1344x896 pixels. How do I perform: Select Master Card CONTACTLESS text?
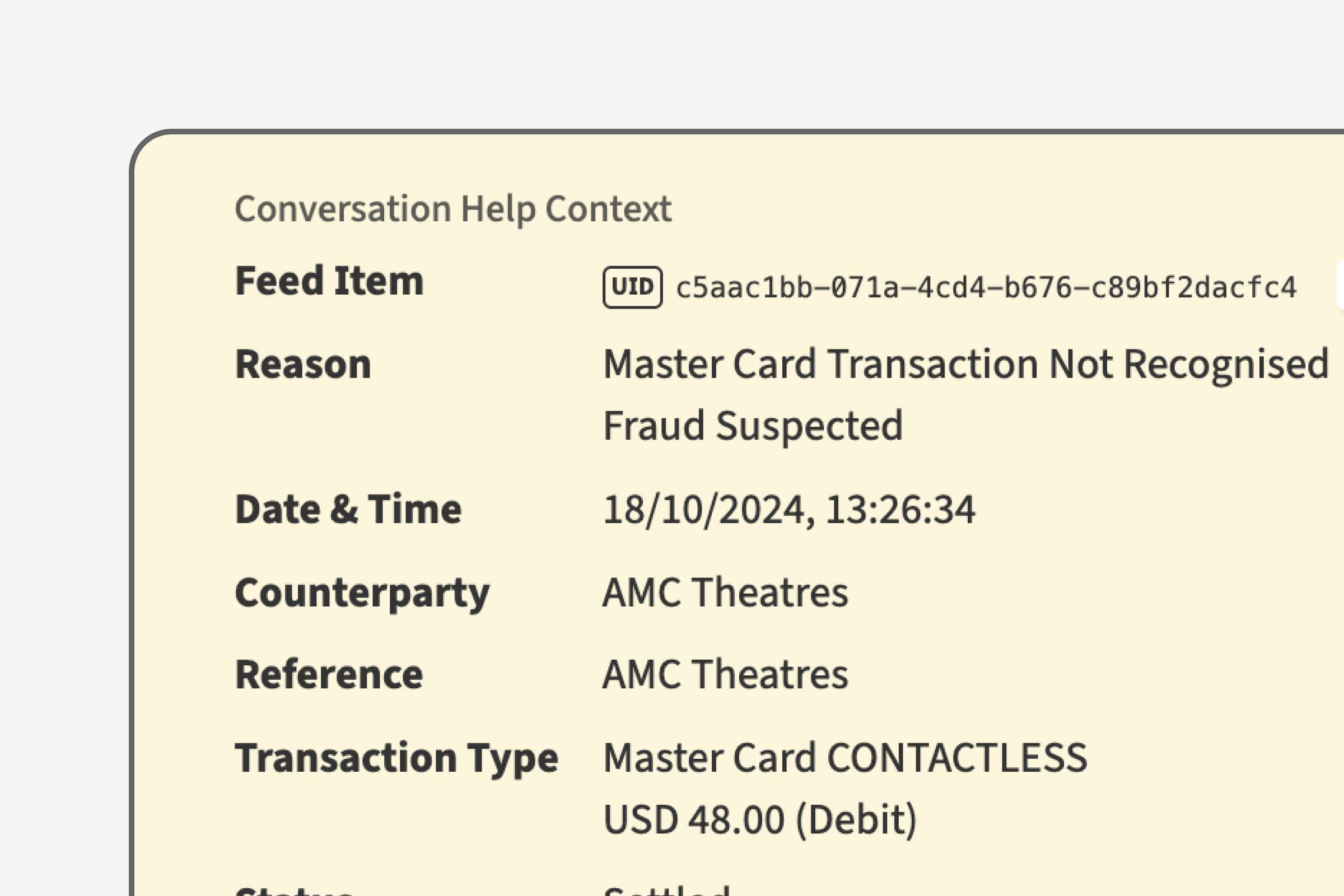844,758
